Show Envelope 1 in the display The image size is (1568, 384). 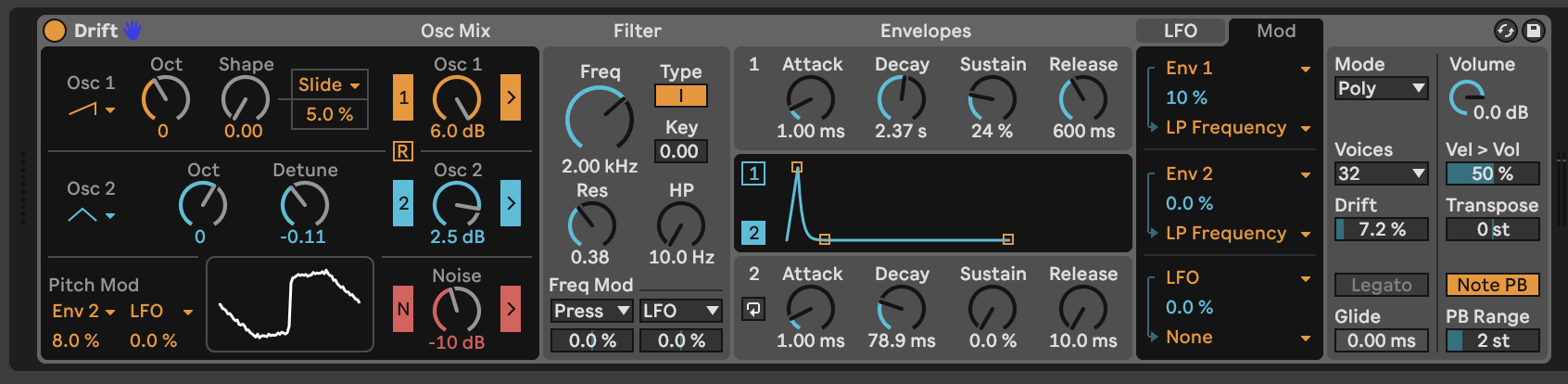[753, 173]
